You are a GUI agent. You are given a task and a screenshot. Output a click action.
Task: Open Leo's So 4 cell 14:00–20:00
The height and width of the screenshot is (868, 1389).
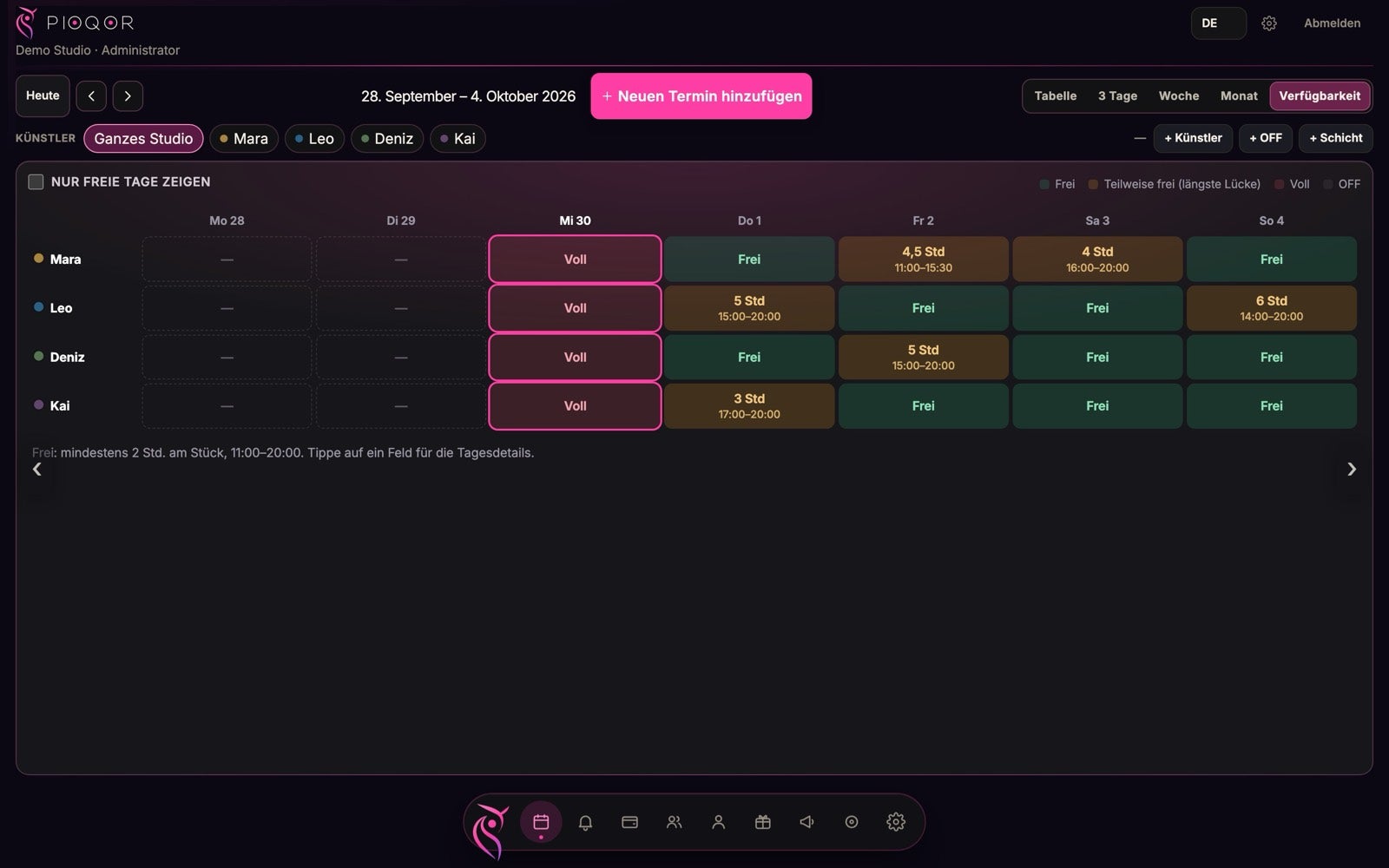[x=1271, y=308]
